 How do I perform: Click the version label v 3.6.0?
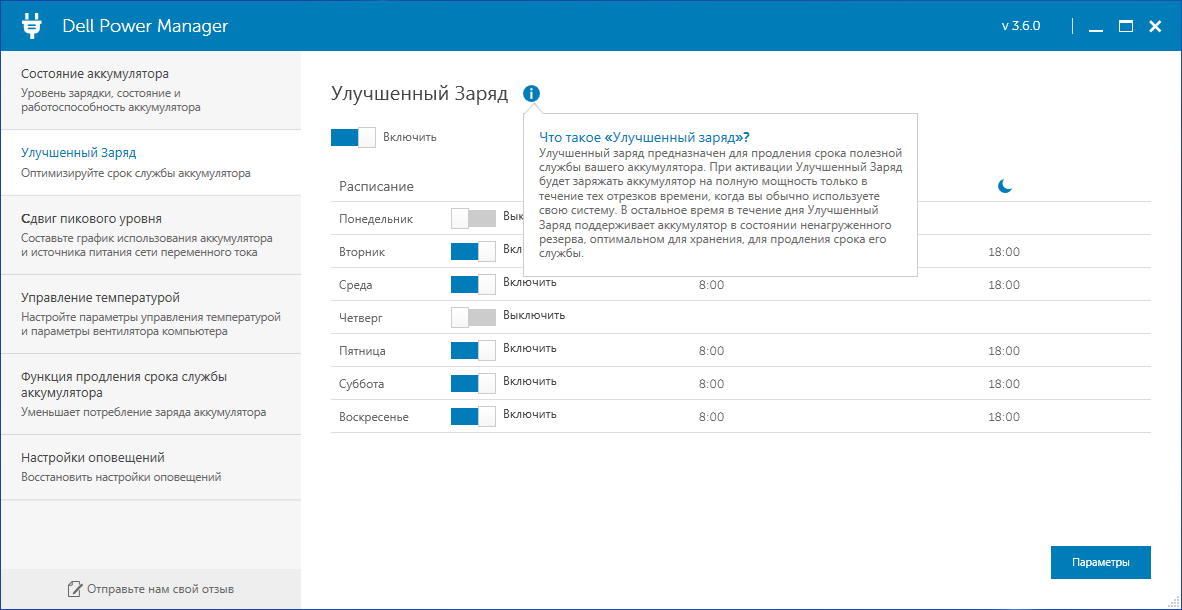1021,26
